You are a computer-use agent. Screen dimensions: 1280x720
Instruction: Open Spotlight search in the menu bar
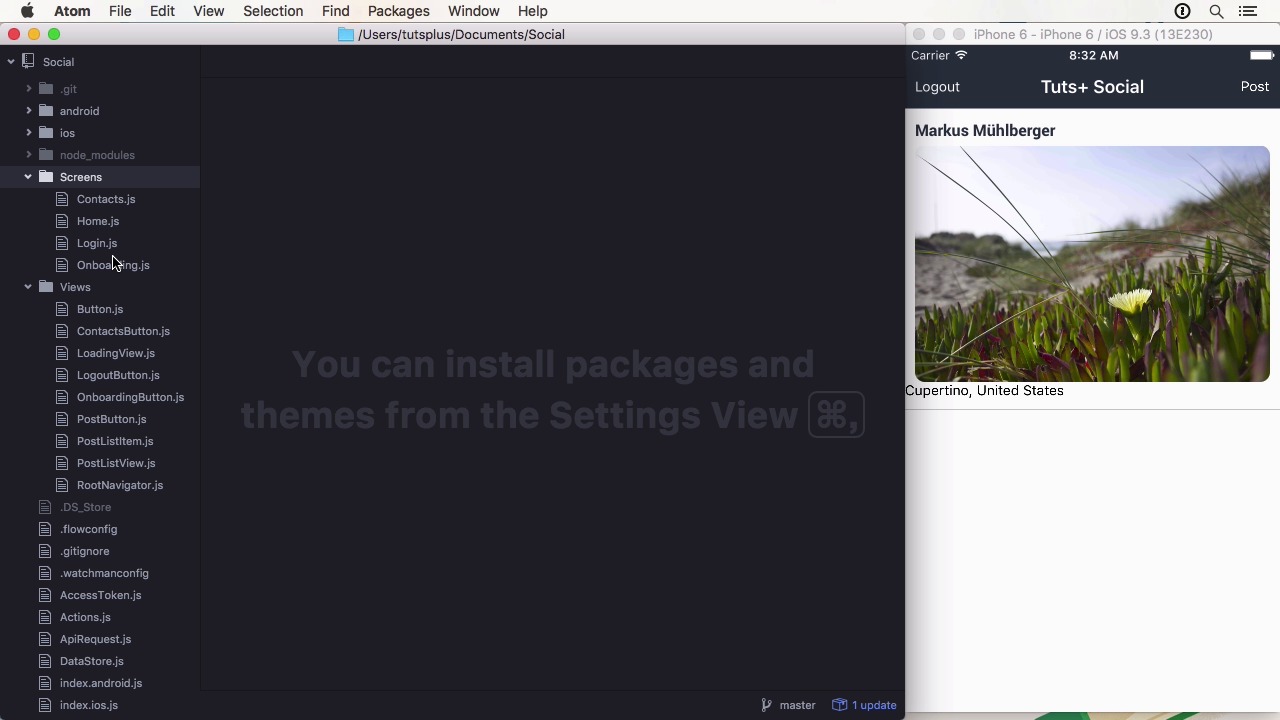[x=1216, y=11]
